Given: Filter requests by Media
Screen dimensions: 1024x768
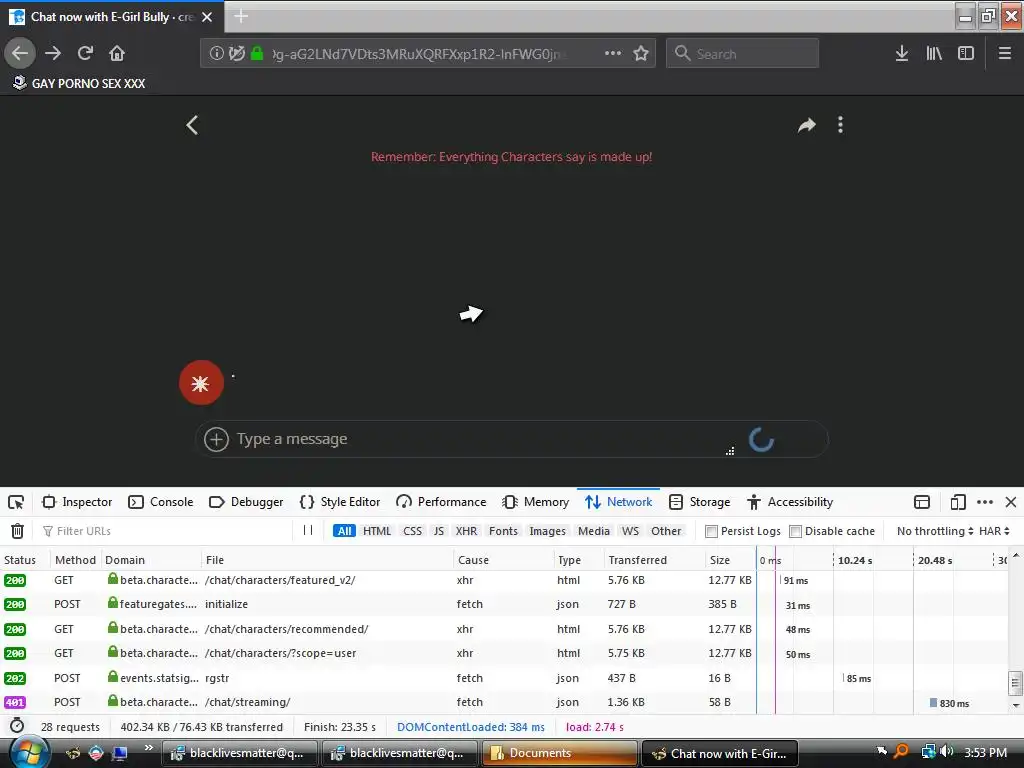Looking at the screenshot, I should (x=594, y=531).
